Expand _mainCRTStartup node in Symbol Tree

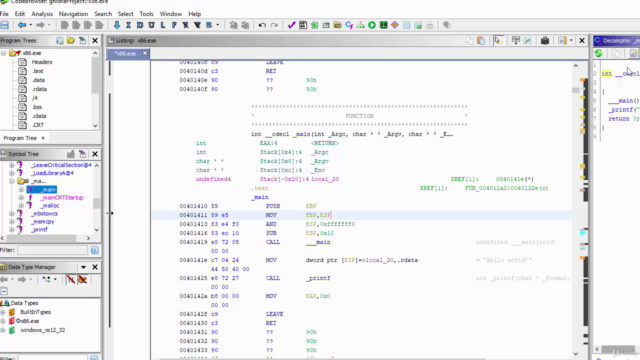click(21, 198)
